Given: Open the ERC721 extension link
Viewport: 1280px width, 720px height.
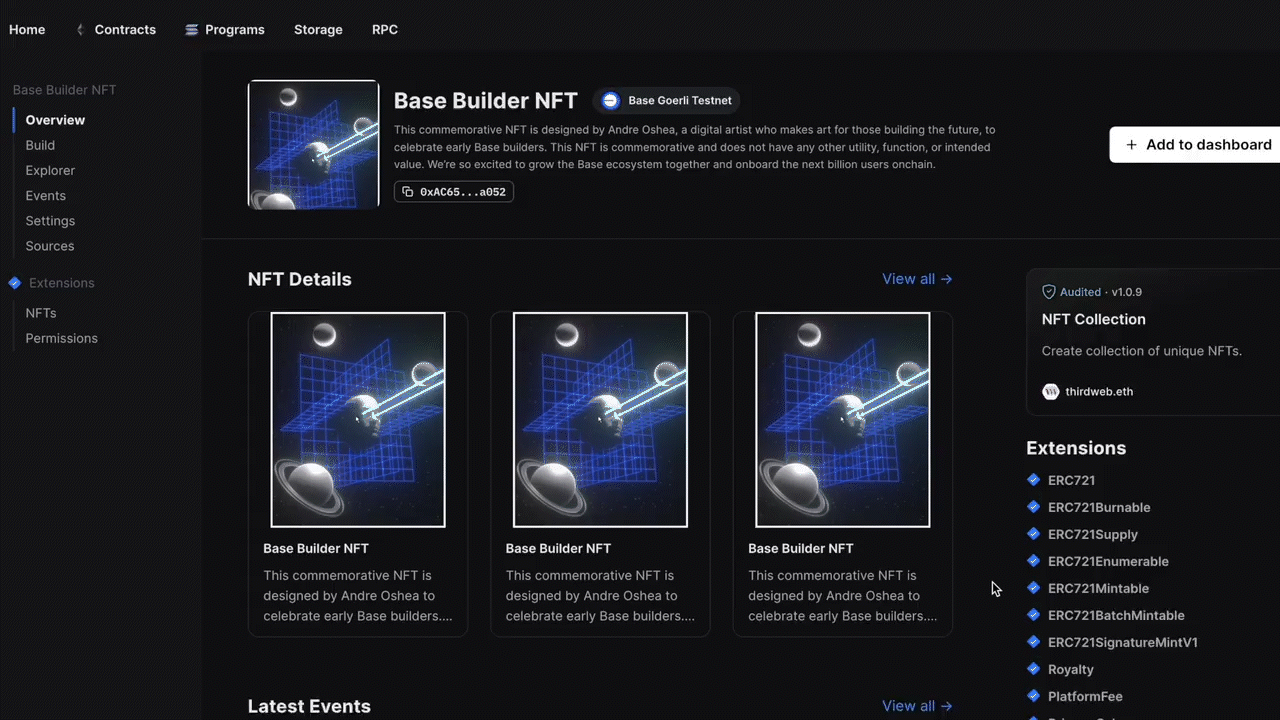Looking at the screenshot, I should coord(1071,480).
